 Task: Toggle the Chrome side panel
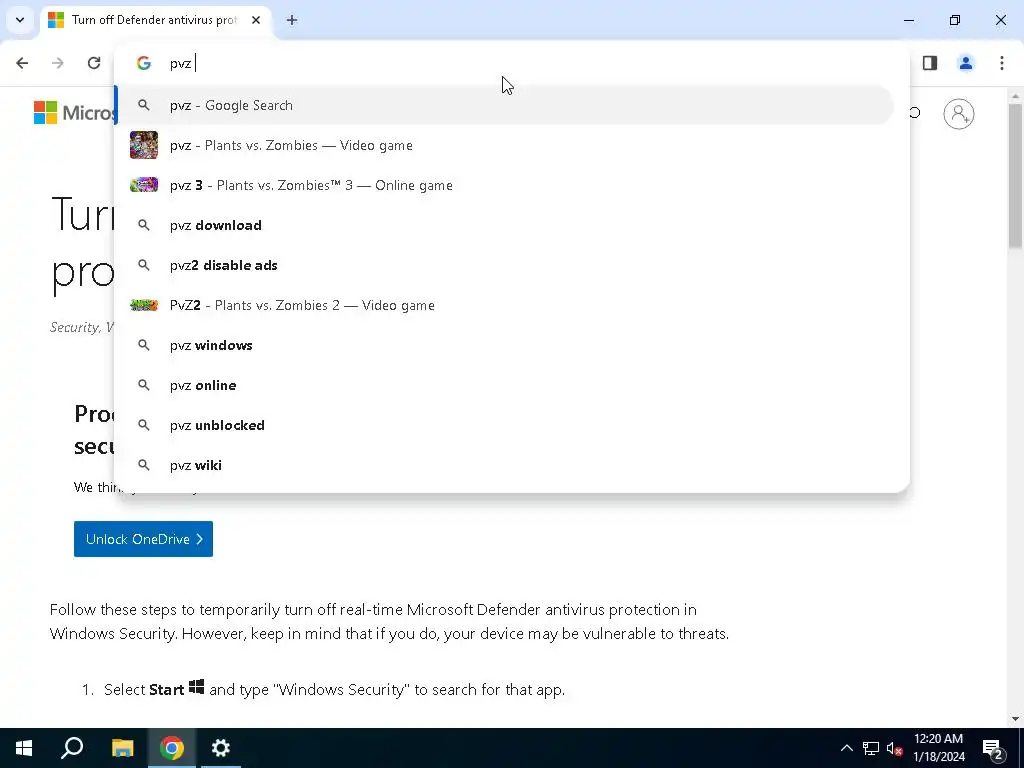(x=930, y=63)
